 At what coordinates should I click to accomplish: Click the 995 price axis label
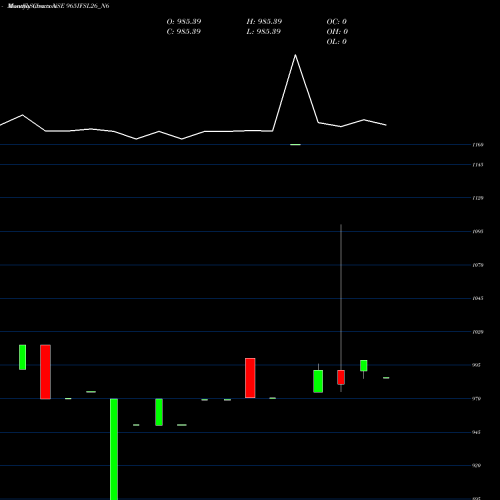click(x=477, y=365)
